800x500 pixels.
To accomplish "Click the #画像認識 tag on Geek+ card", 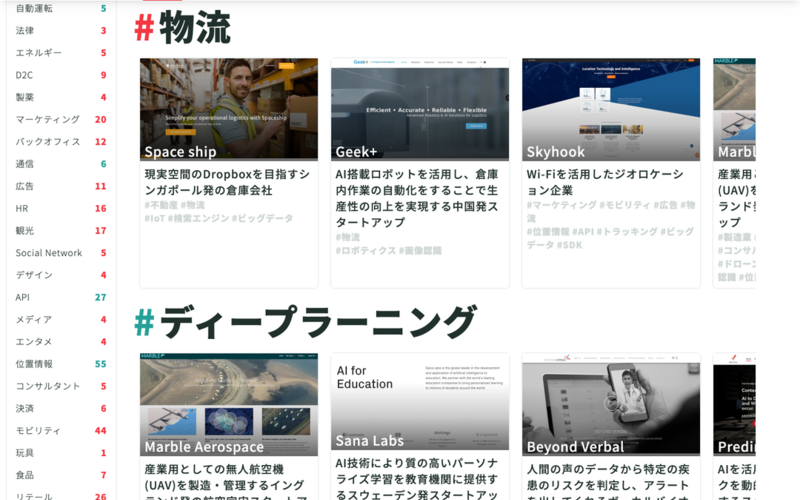I will tap(420, 251).
